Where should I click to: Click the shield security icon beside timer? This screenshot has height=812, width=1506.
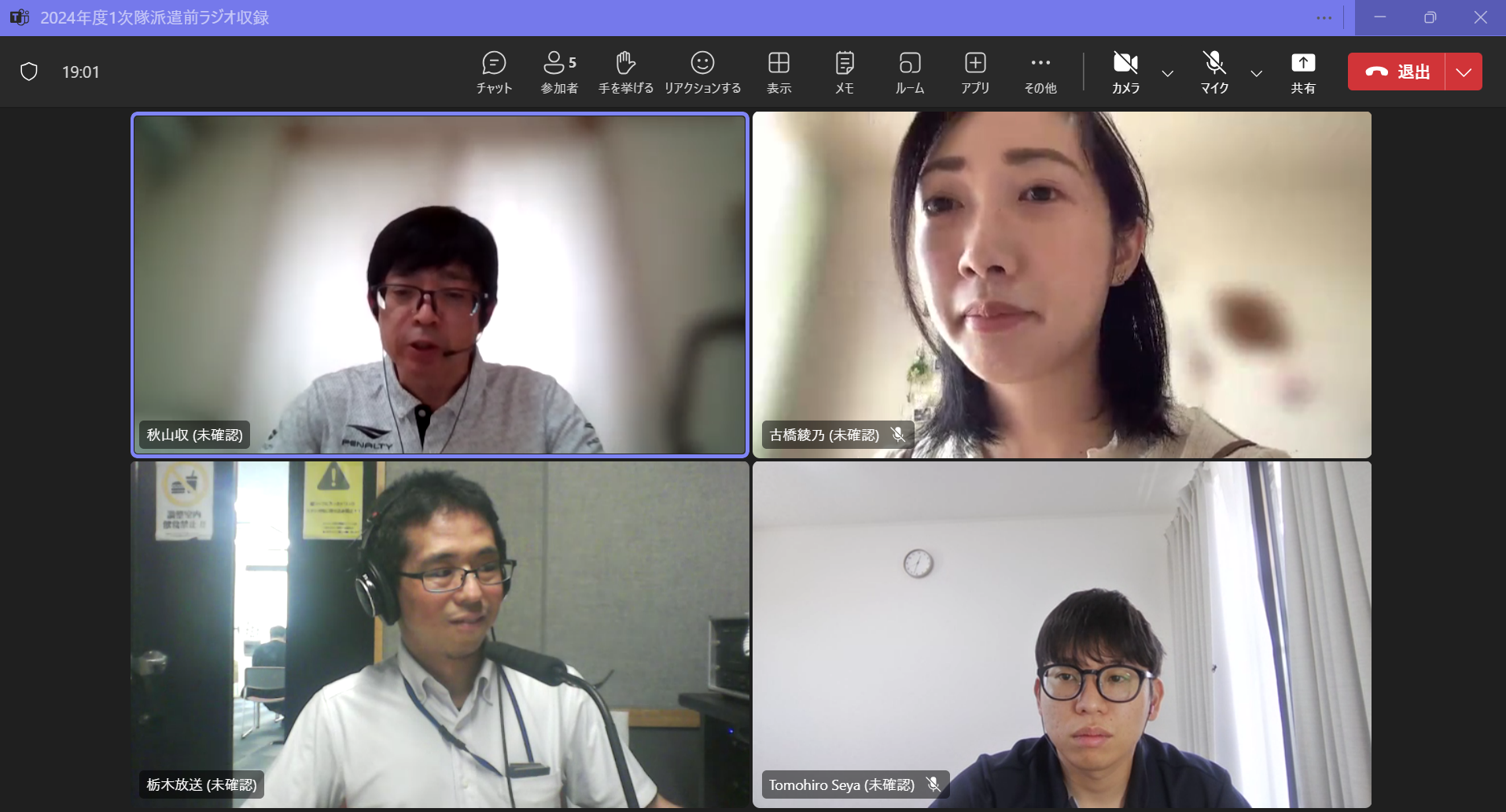29,72
